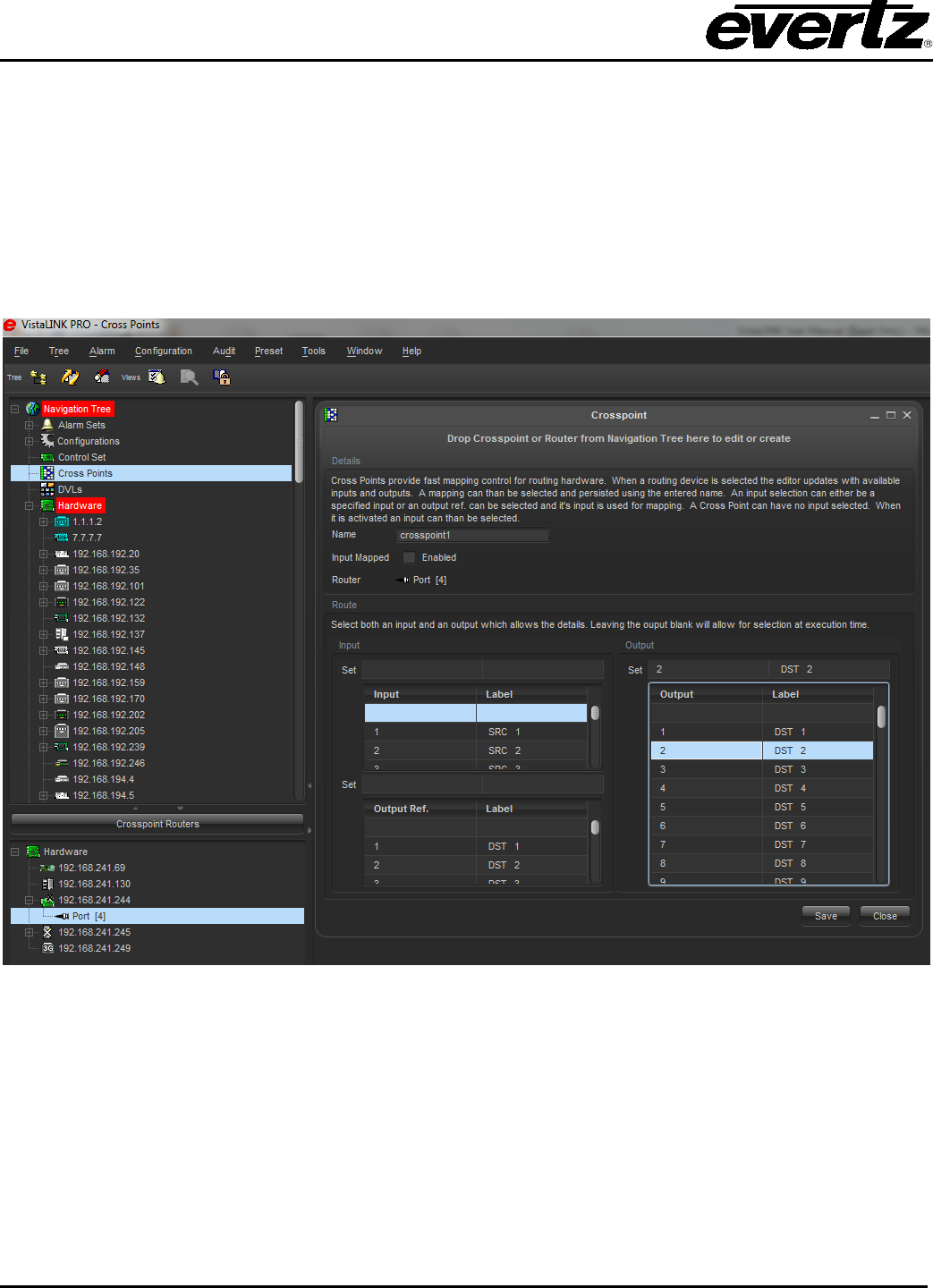The width and height of the screenshot is (933, 1288).
Task: Open the Alarm menu
Action: (102, 351)
